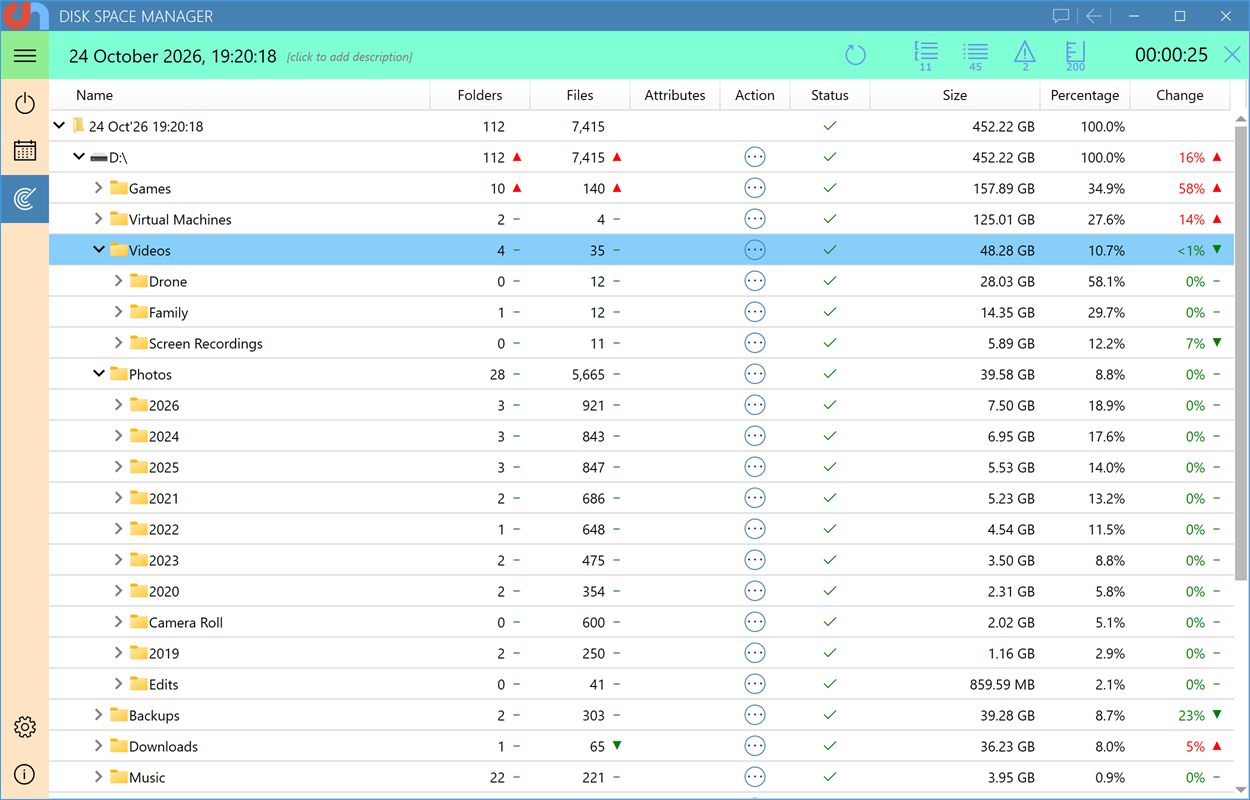Collapse the D:\ drive node
The image size is (1250, 800).
coord(79,157)
